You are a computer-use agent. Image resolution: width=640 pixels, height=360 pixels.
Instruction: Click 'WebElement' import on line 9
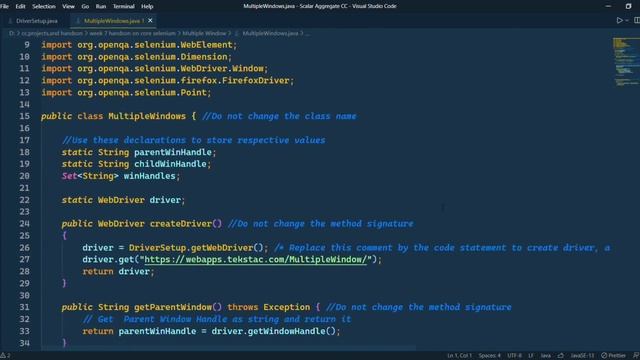[207, 45]
